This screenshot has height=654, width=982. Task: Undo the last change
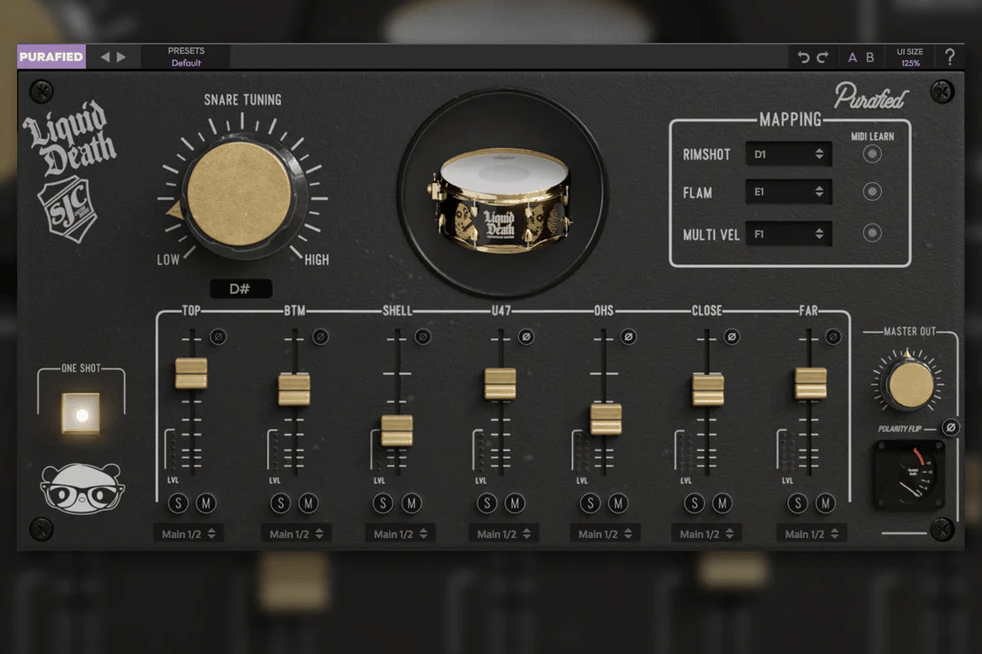click(x=803, y=57)
